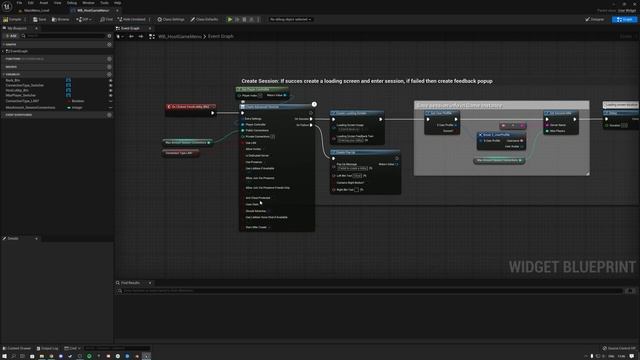This screenshot has width=640, height=360.
Task: Click the Compile button in the toolbar
Action: tap(12, 19)
